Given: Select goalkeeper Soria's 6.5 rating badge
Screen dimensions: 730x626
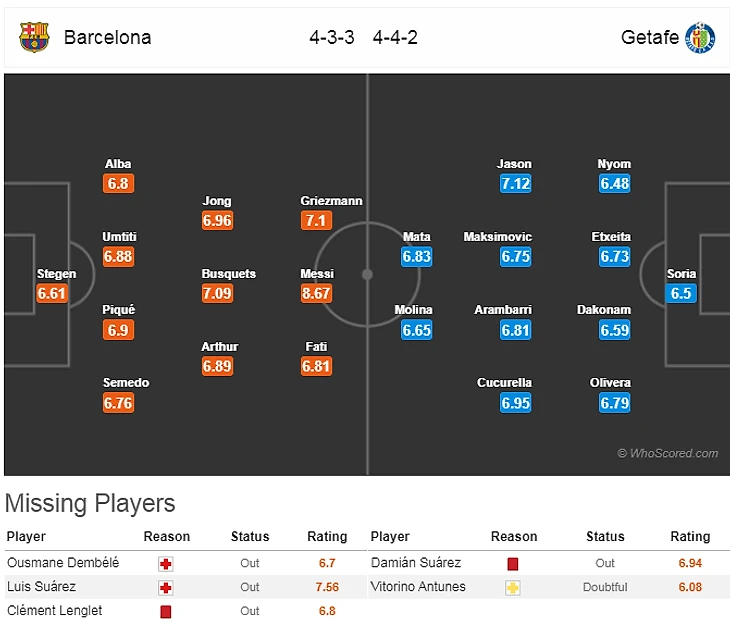Looking at the screenshot, I should 681,294.
